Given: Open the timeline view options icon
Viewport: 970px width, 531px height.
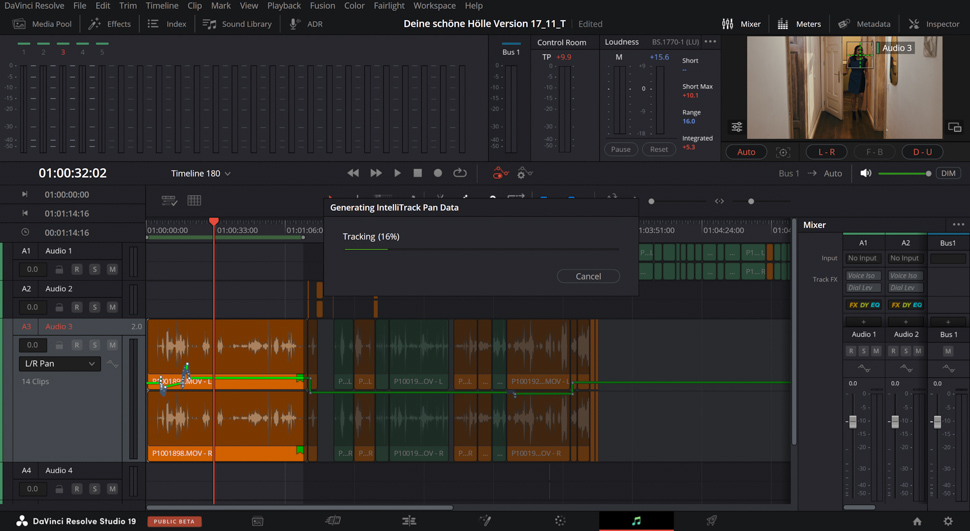Looking at the screenshot, I should coord(169,201).
